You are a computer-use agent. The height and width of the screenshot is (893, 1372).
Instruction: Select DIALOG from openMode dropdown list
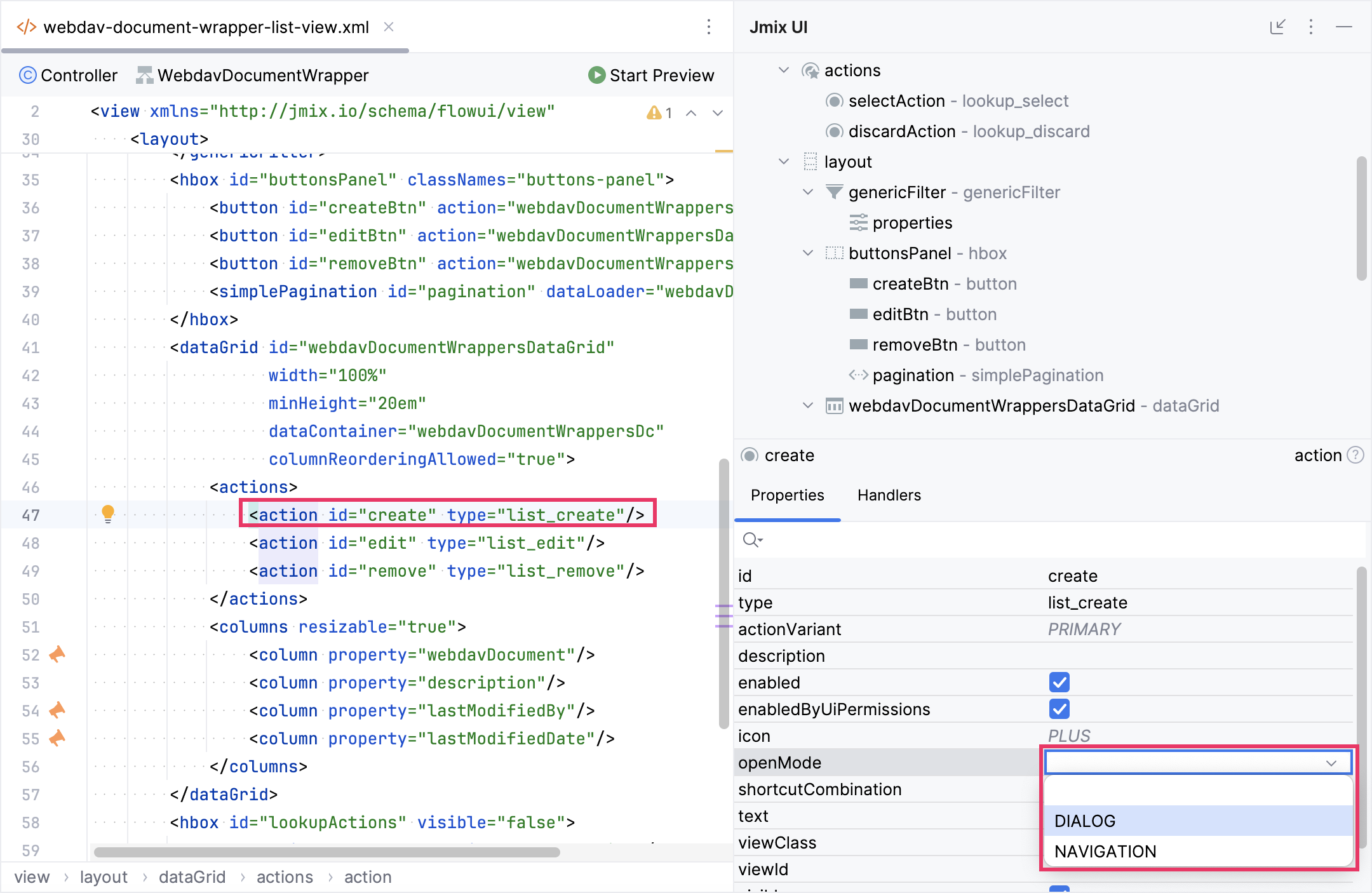click(x=1085, y=821)
